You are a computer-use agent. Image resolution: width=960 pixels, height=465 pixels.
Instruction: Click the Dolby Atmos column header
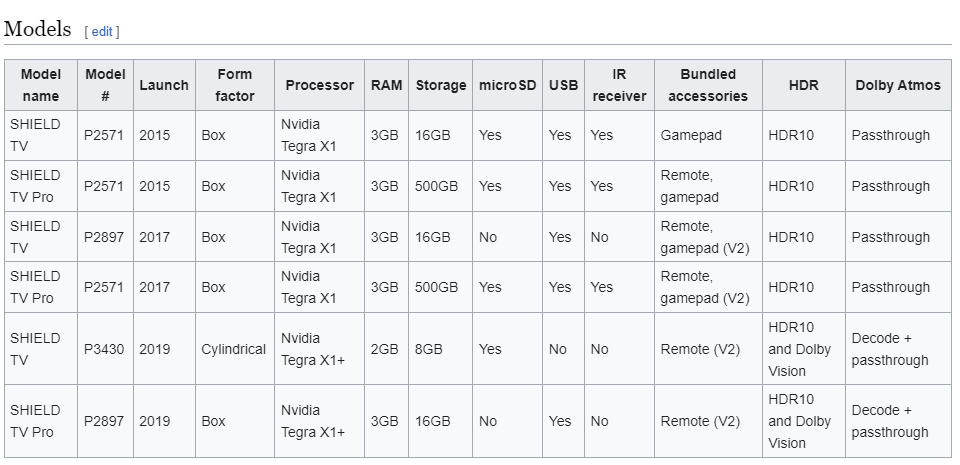click(897, 85)
